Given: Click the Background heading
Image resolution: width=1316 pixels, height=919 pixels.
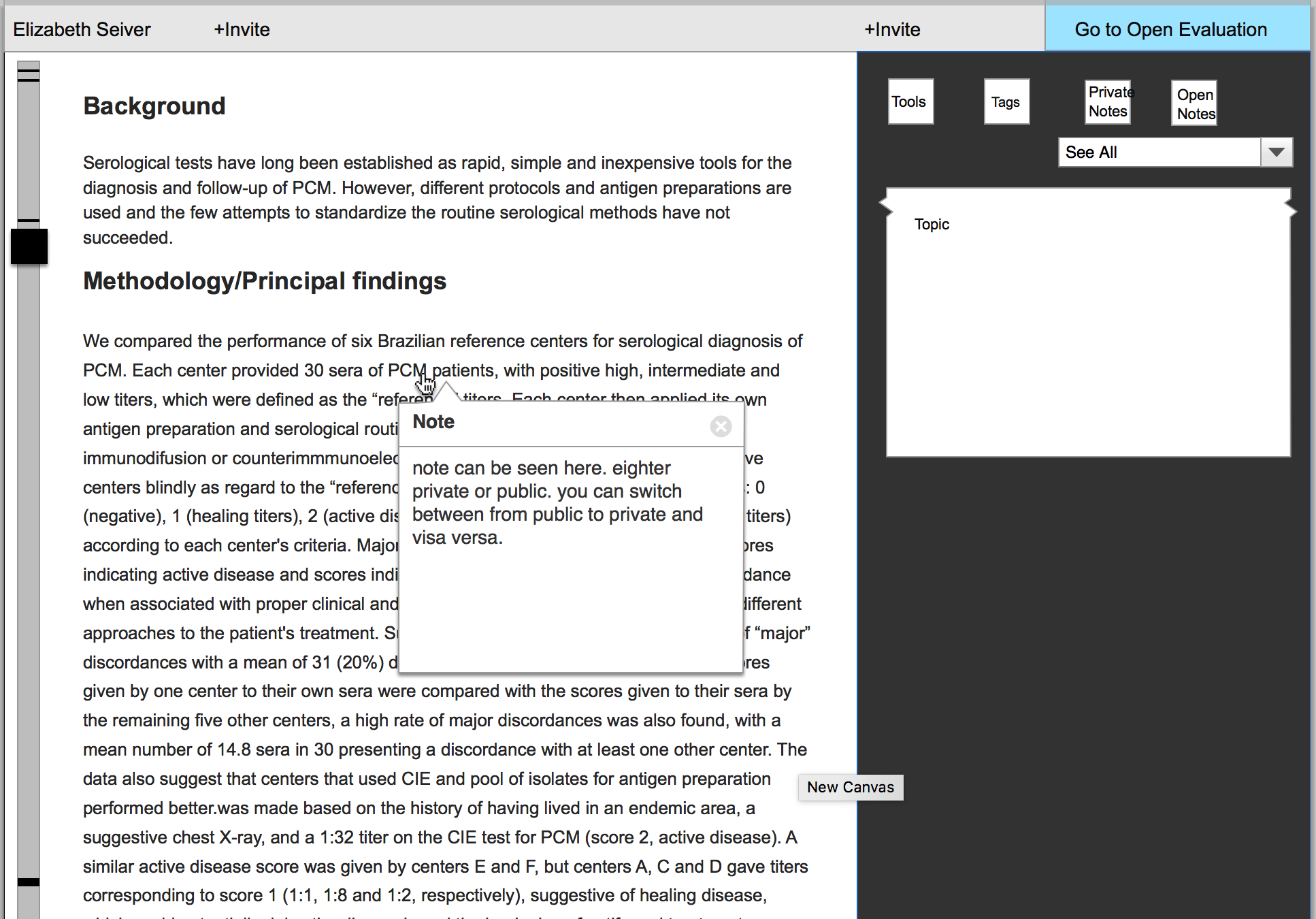Looking at the screenshot, I should pos(154,106).
